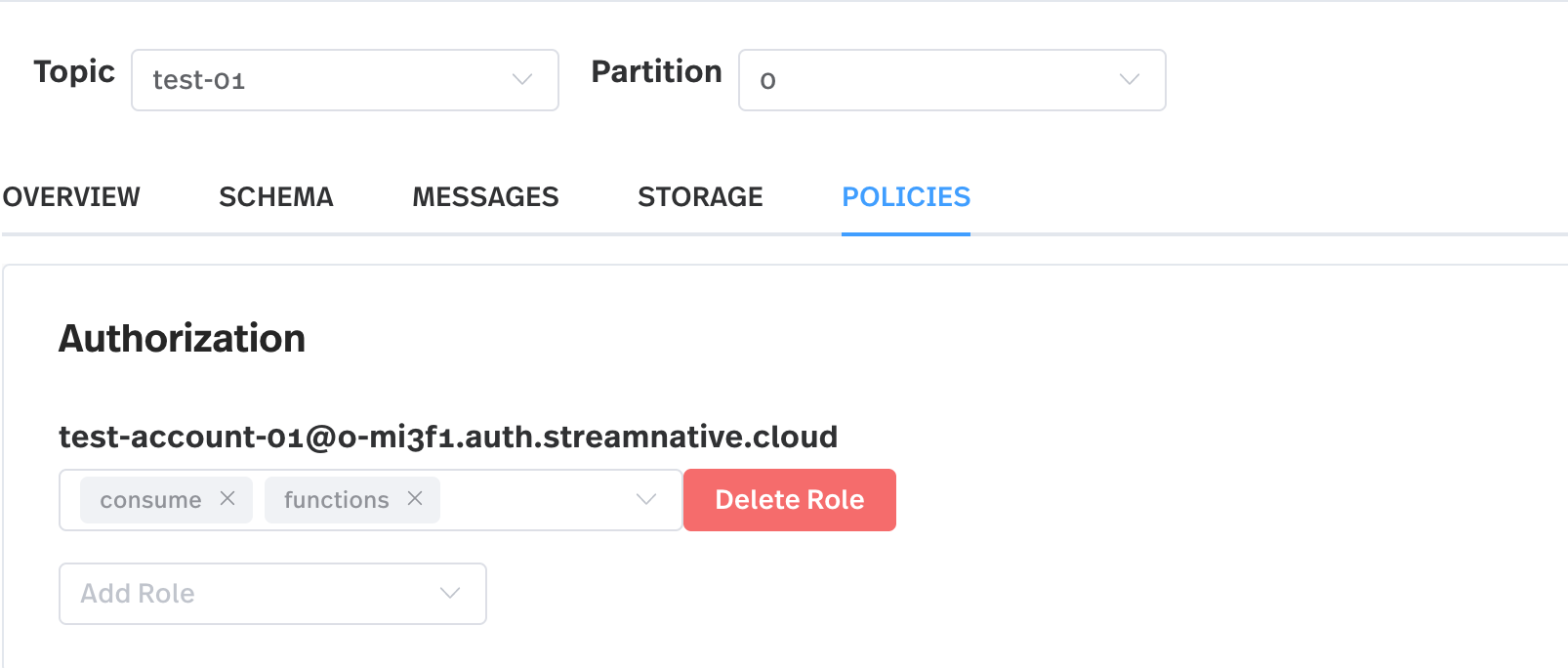
Task: Select the STORAGE tab
Action: click(700, 197)
